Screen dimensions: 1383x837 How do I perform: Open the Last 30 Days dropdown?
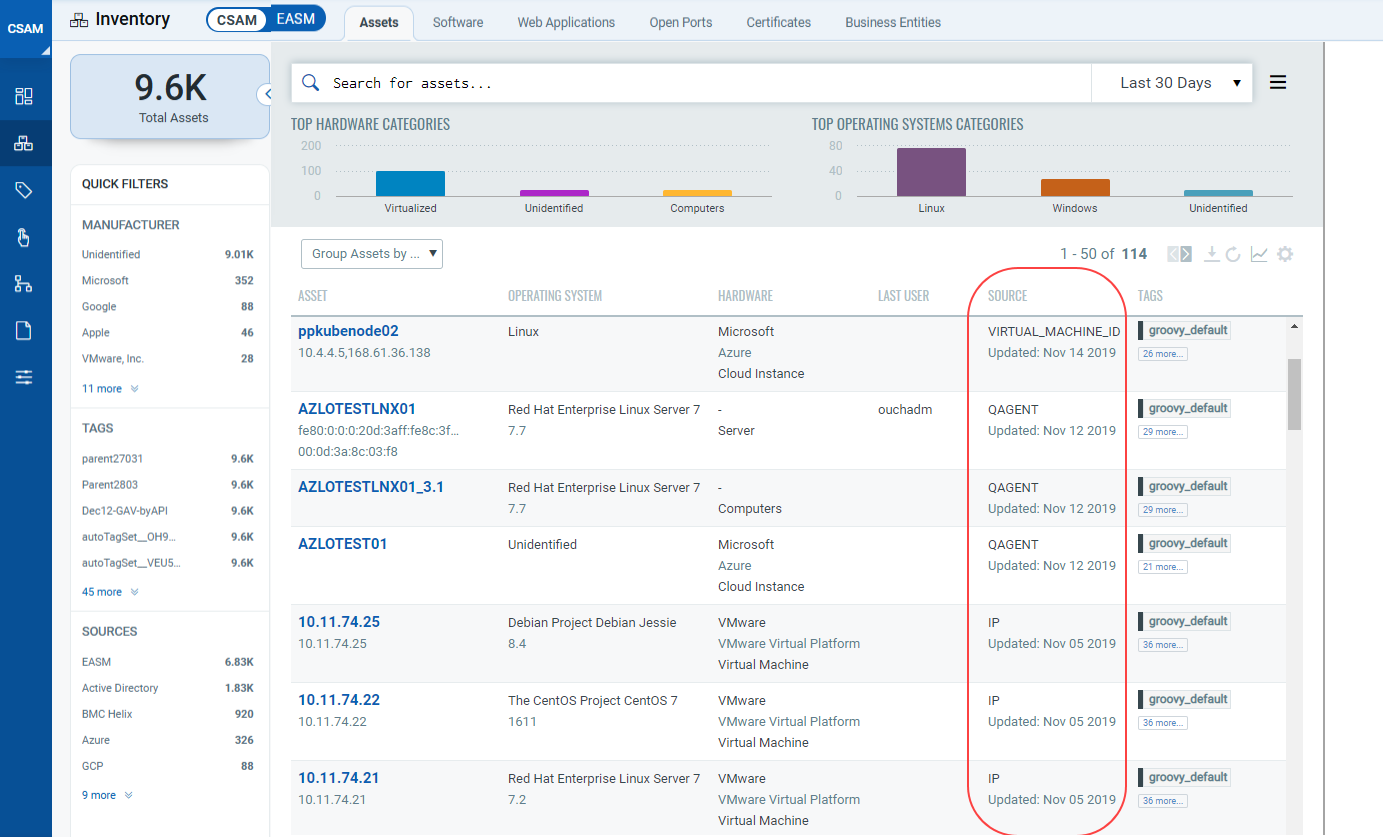1172,83
